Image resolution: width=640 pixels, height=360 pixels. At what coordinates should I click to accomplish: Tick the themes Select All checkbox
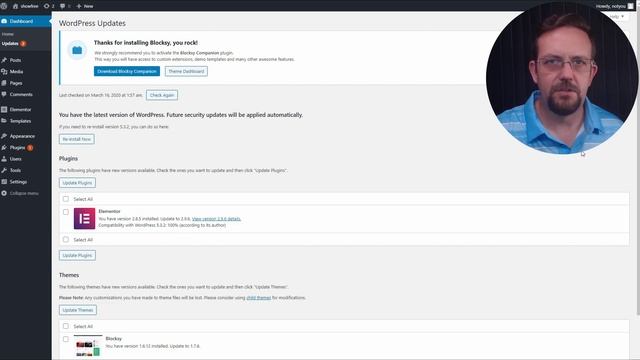coord(66,326)
